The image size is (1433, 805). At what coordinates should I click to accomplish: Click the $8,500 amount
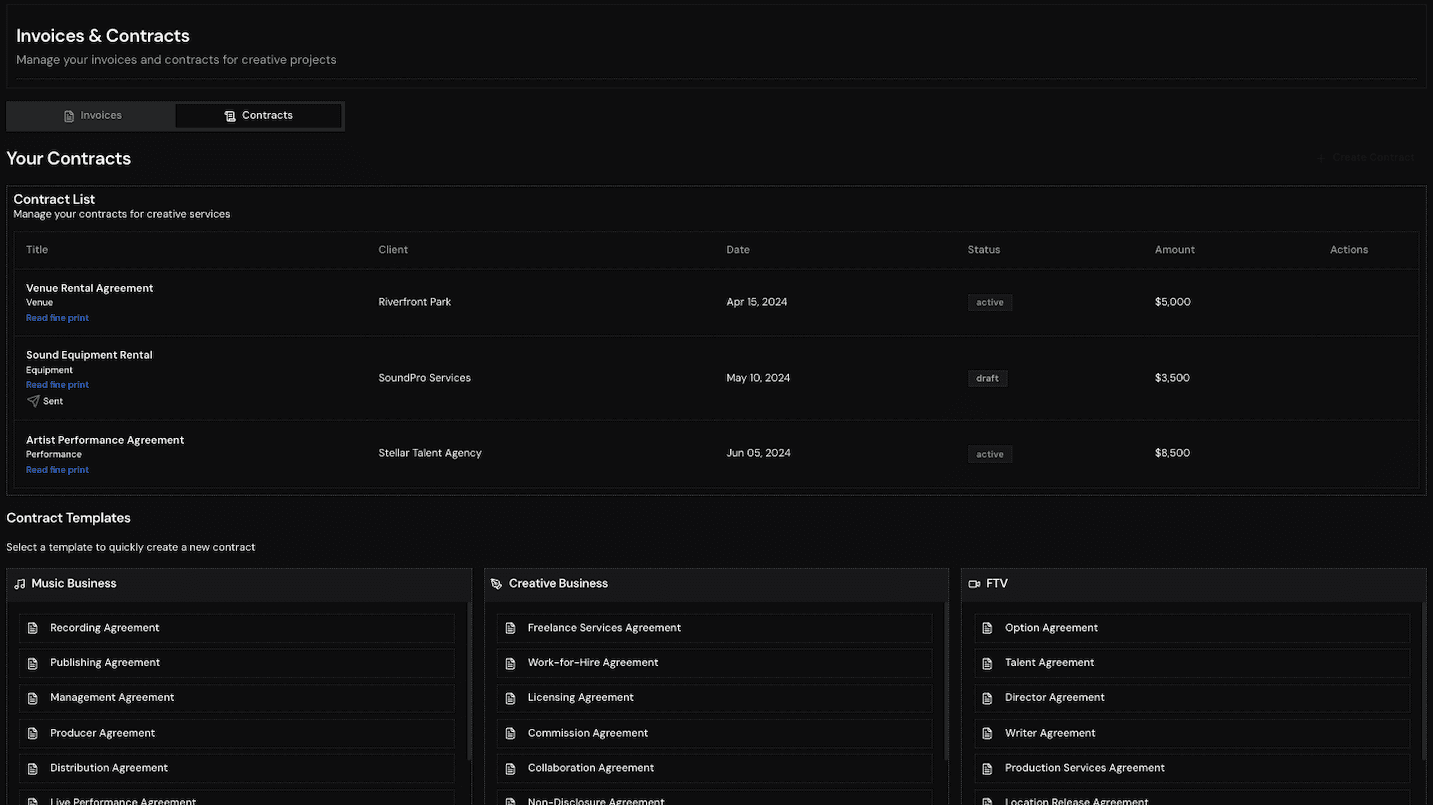coord(1172,453)
